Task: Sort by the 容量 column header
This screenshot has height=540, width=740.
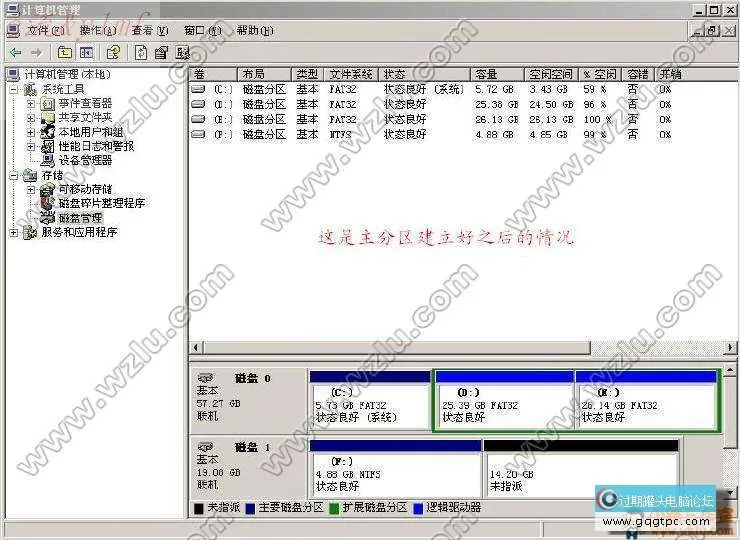Action: [x=497, y=74]
